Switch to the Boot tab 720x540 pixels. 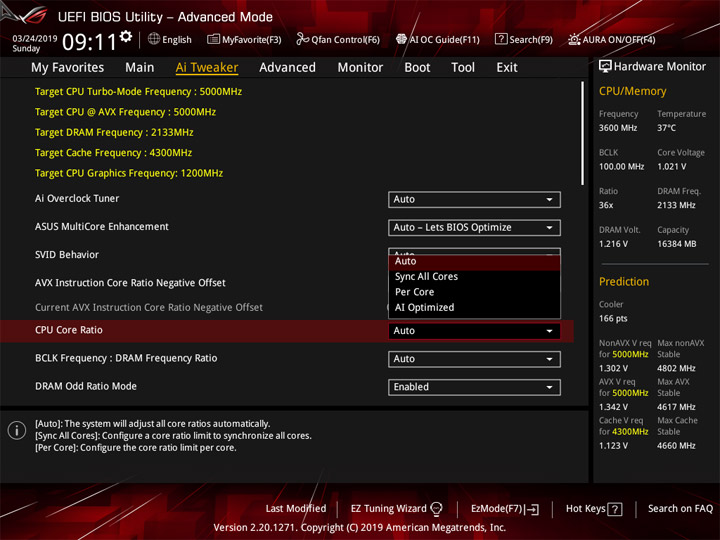pos(417,68)
